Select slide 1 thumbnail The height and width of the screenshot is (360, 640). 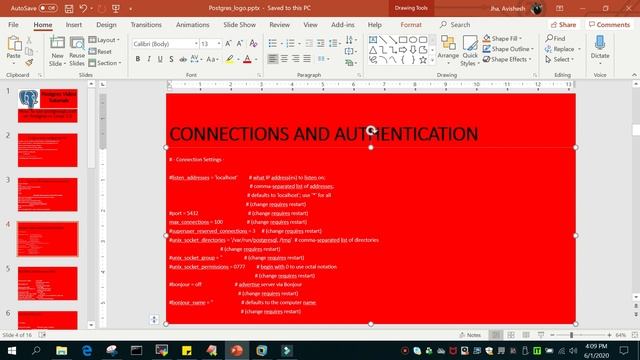point(47,106)
